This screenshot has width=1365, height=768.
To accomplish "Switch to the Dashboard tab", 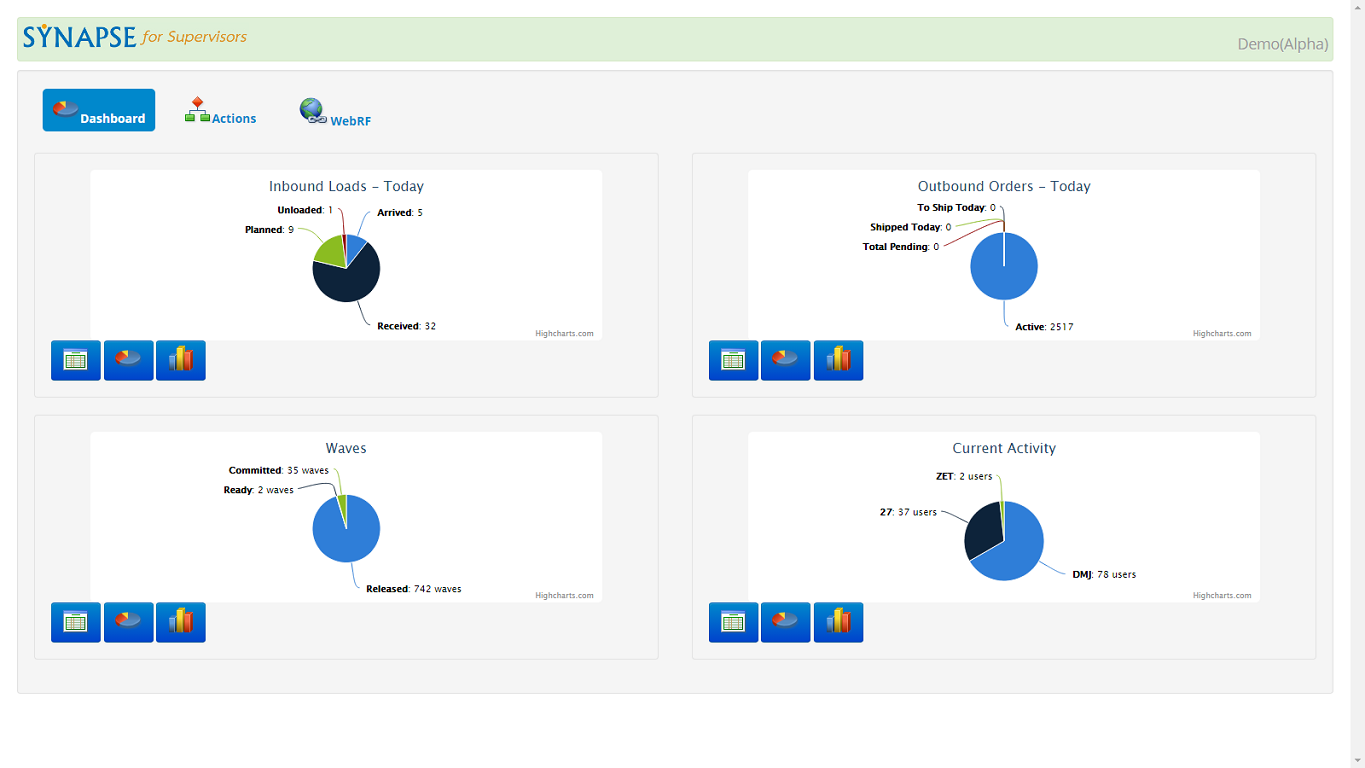I will point(98,110).
